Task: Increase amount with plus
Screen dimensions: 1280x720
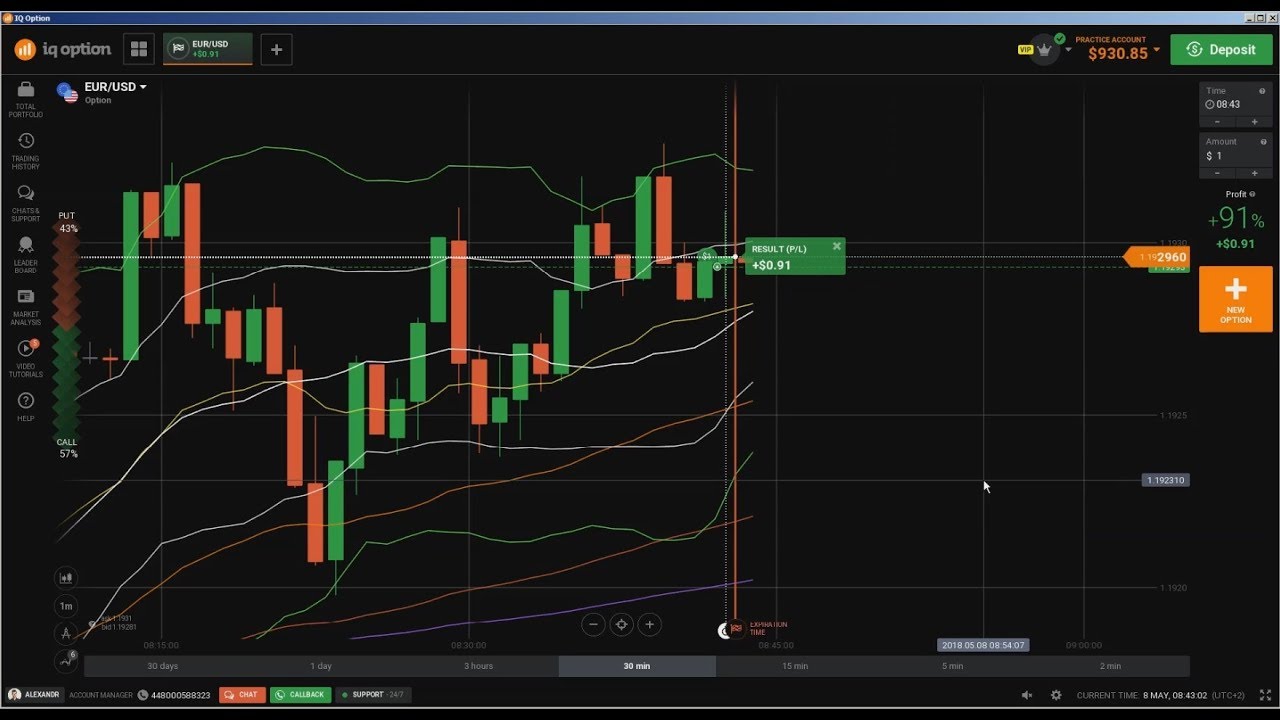Action: (x=1254, y=173)
